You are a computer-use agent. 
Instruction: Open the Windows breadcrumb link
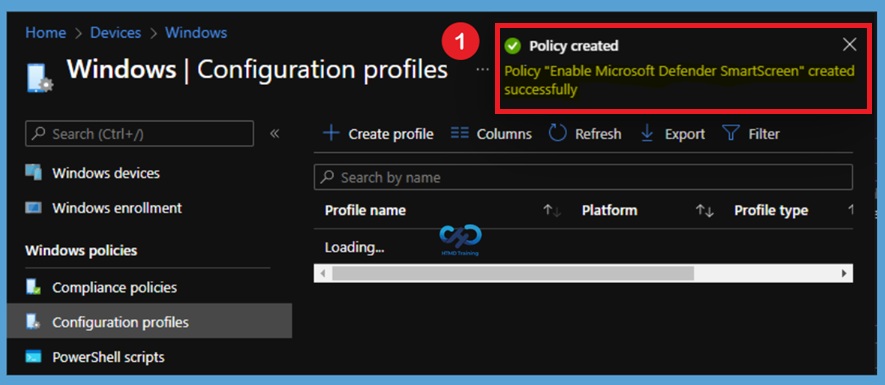click(x=196, y=33)
